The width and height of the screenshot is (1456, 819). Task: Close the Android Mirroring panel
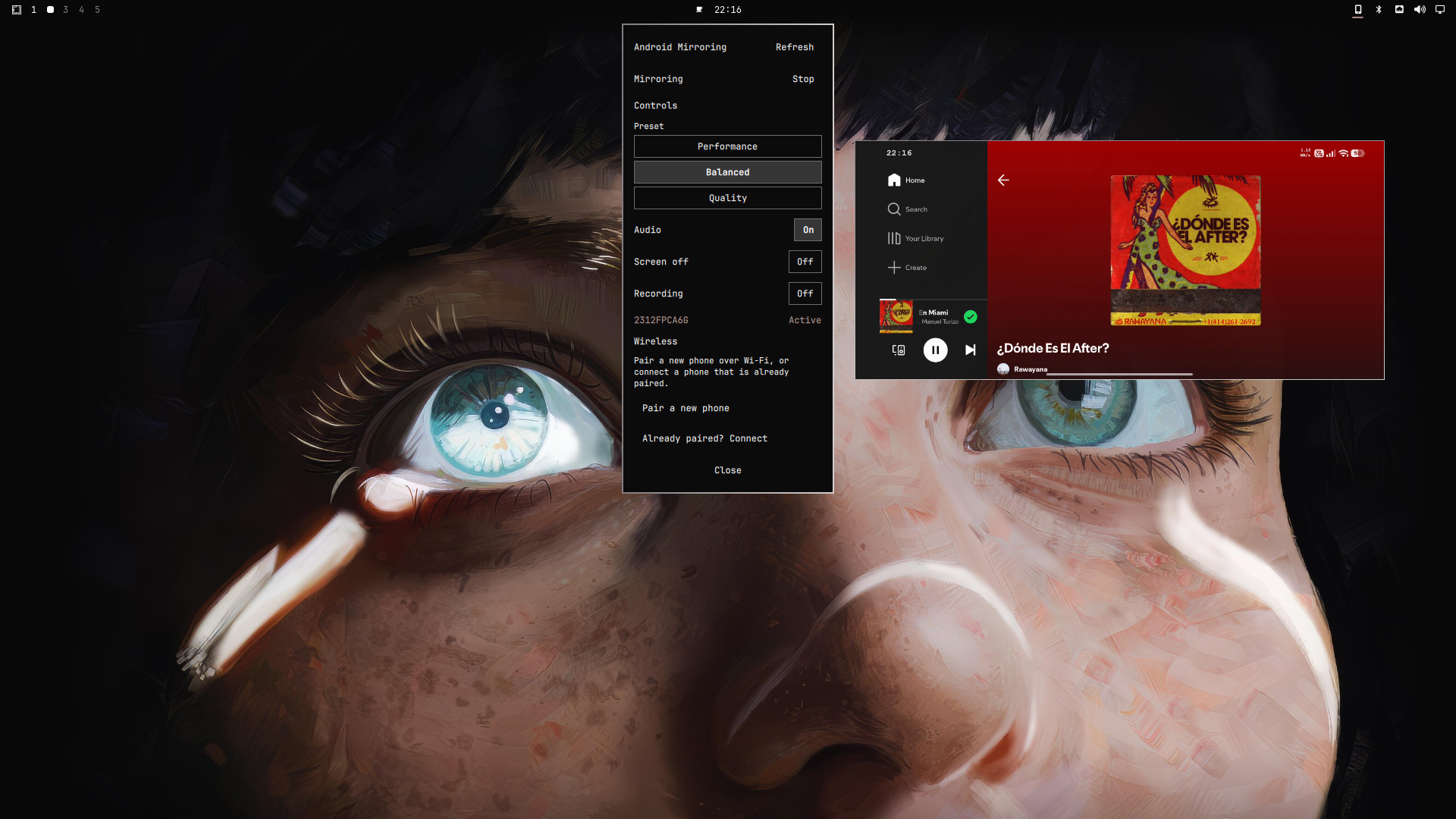[x=728, y=470]
